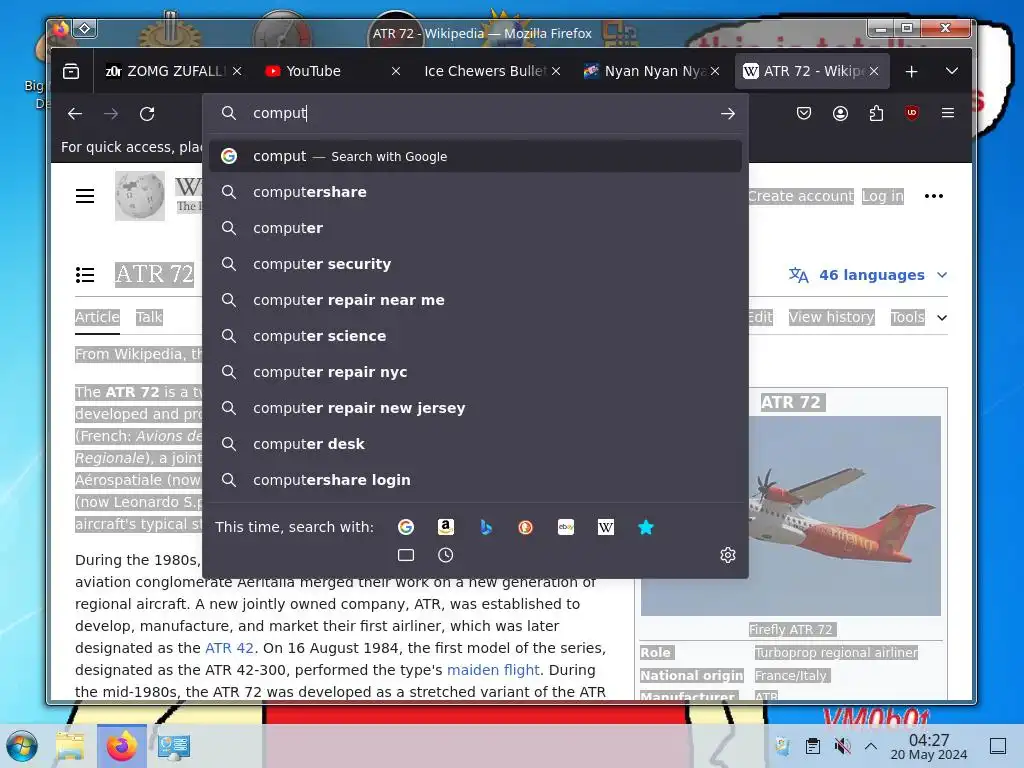Open the View history link

click(831, 317)
